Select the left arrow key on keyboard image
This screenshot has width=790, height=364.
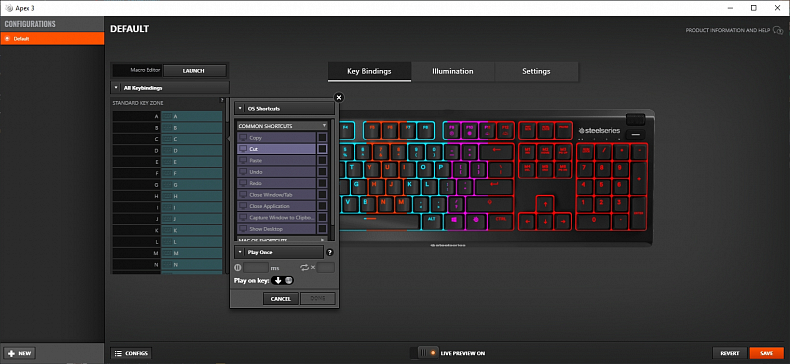point(528,221)
